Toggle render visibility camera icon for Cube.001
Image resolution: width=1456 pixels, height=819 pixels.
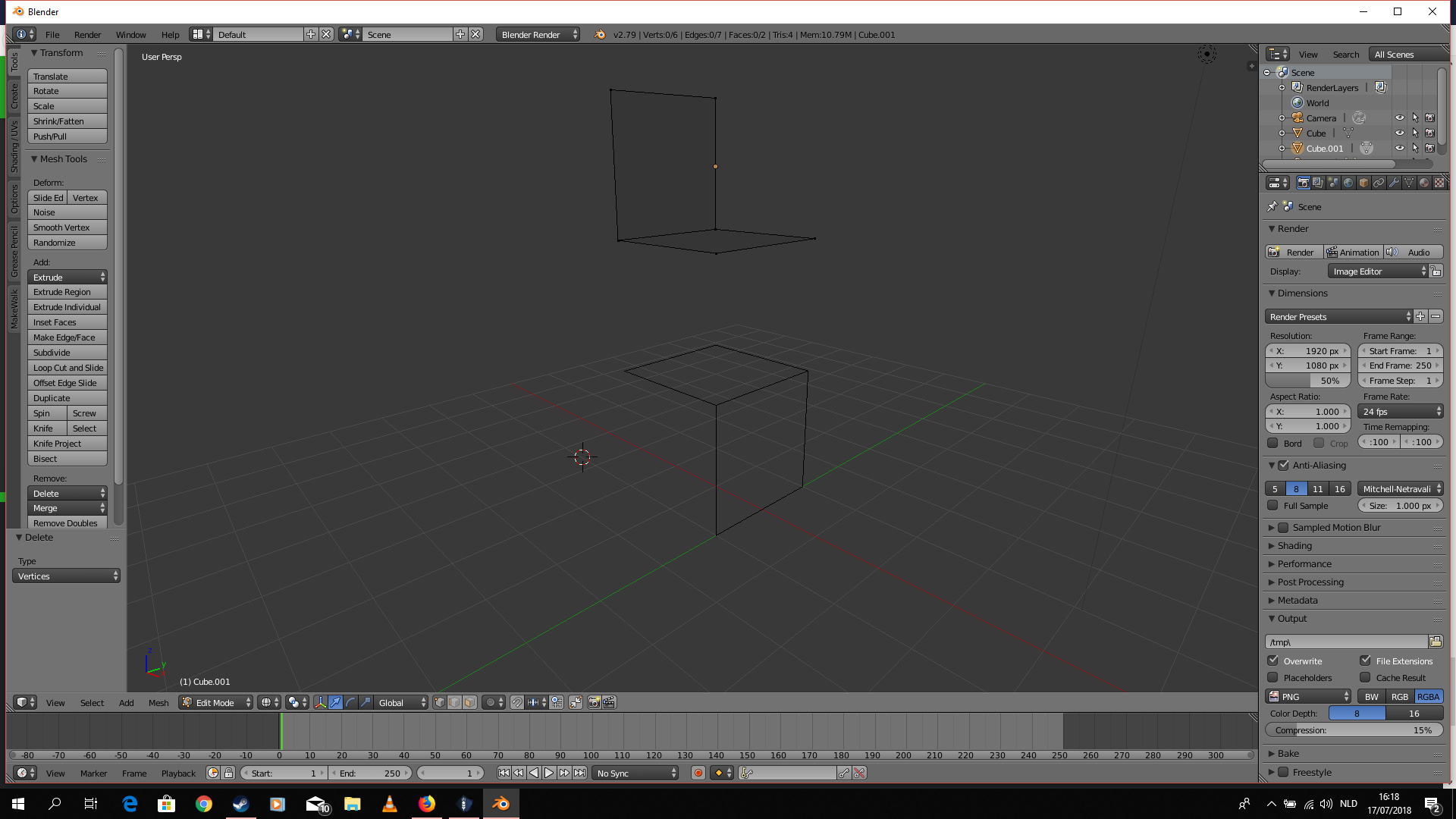1429,148
